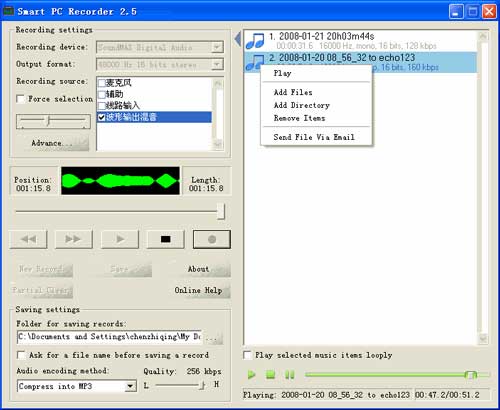
Task: Click the About button
Action: [199, 269]
